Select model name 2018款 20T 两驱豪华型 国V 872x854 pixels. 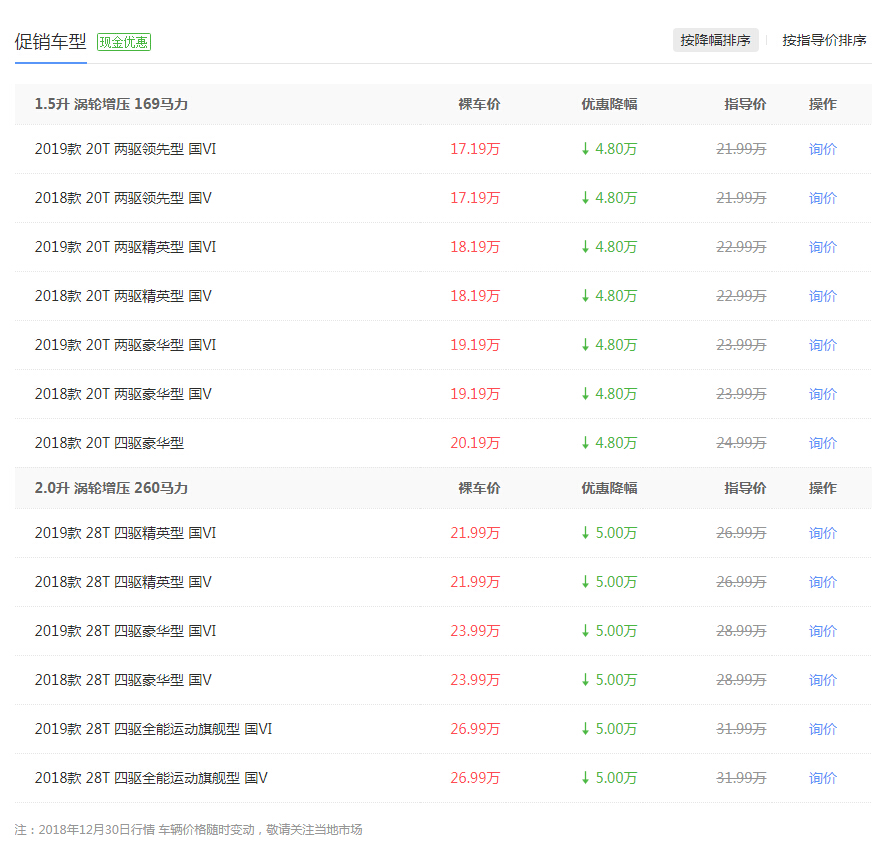coord(123,394)
